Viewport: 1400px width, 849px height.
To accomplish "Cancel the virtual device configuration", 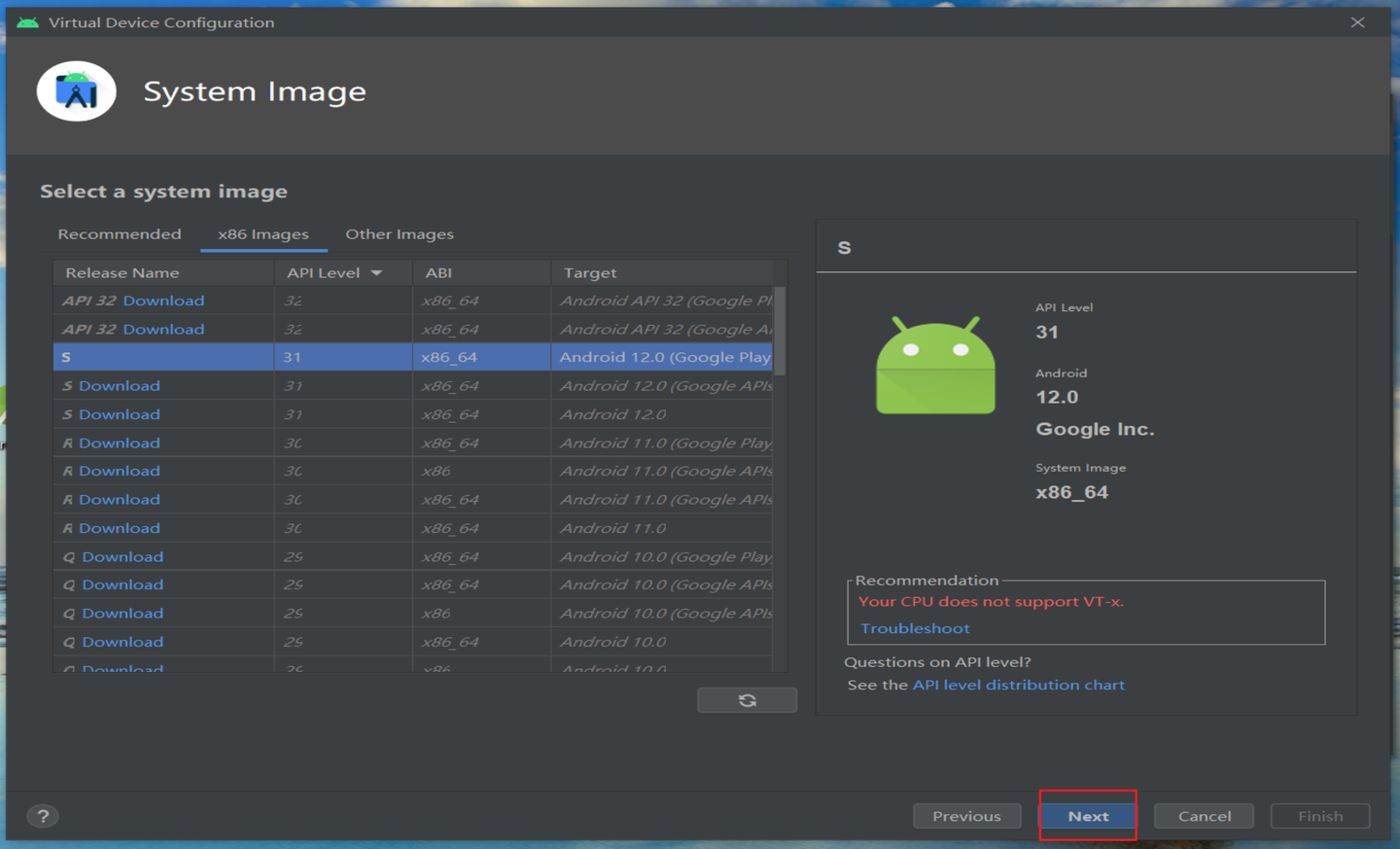I will 1204,816.
